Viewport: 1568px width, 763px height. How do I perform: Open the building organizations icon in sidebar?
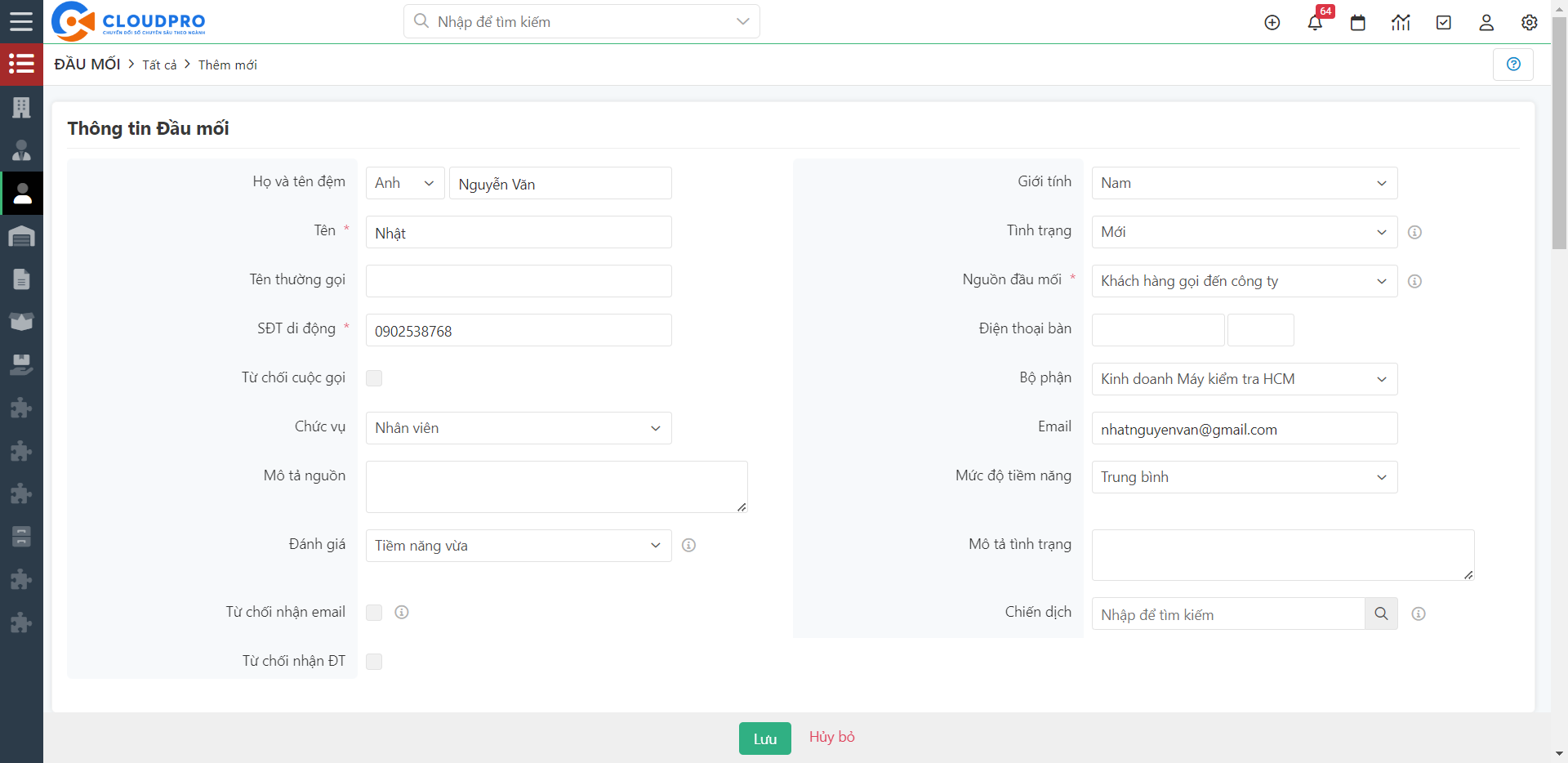point(21,107)
